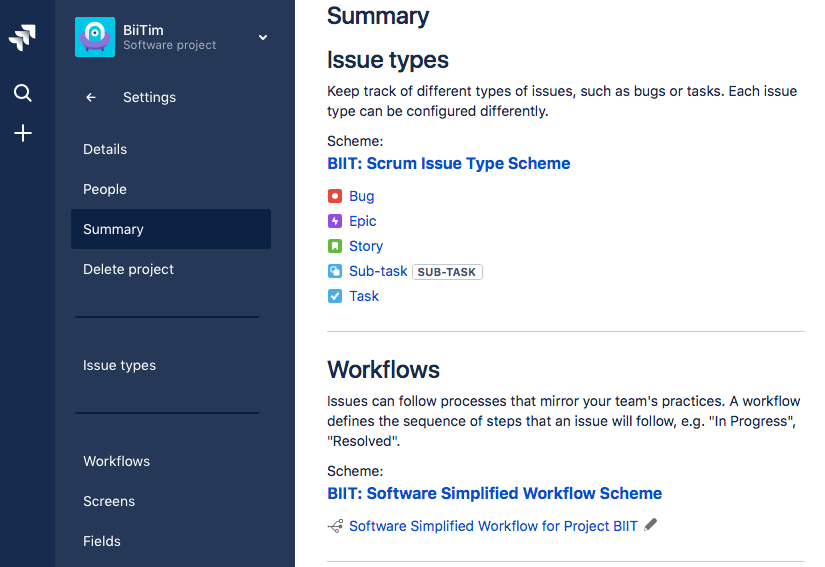
Task: Open Issue types in sidebar
Action: point(119,366)
